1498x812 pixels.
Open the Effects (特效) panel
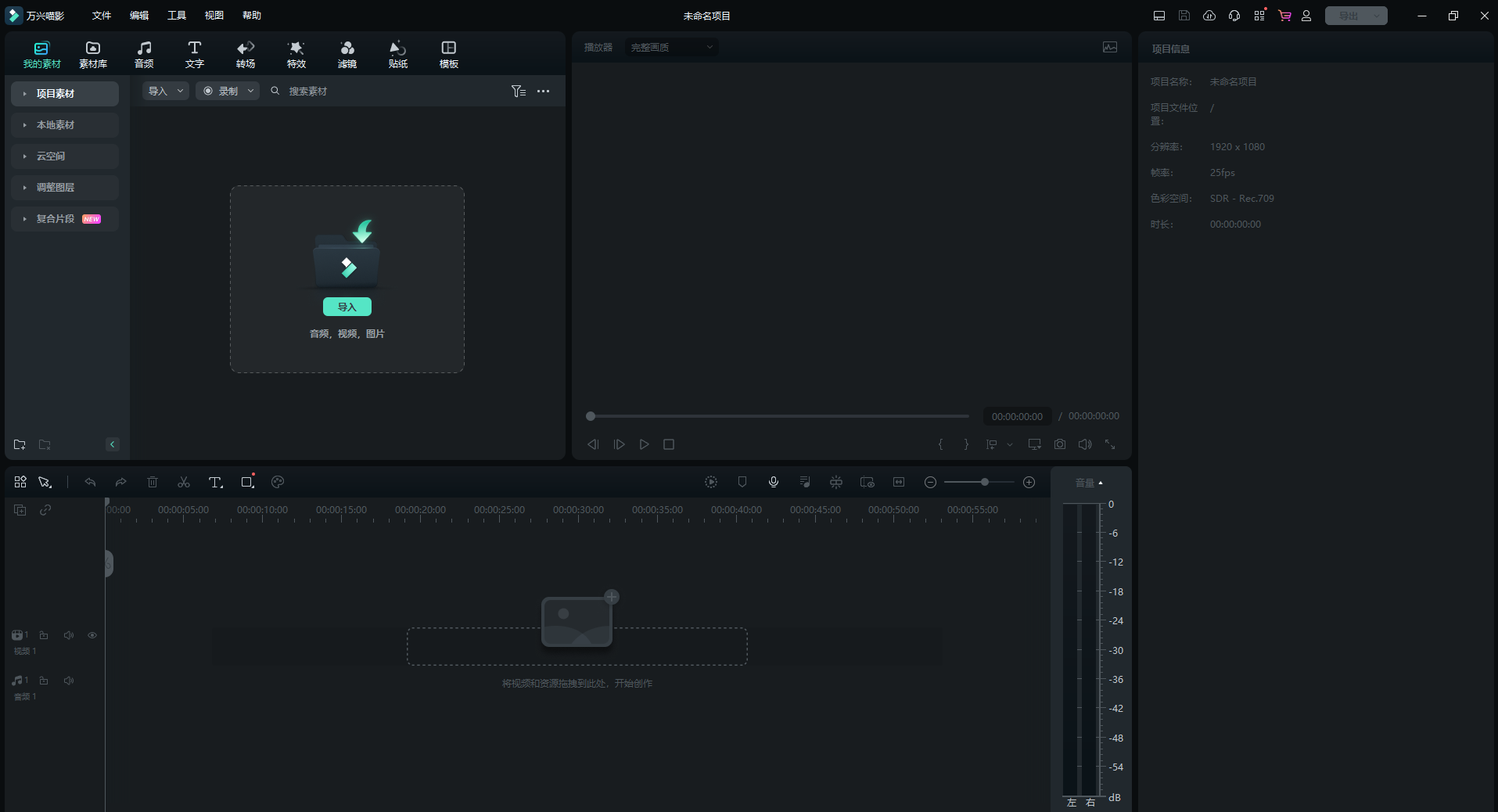tap(296, 55)
